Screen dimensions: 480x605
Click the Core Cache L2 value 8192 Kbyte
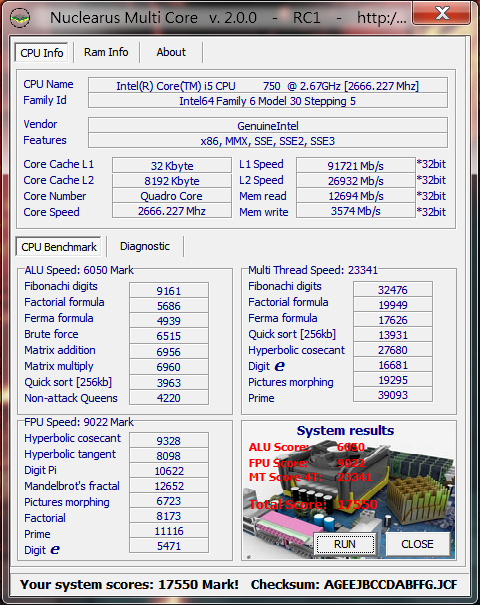[172, 181]
